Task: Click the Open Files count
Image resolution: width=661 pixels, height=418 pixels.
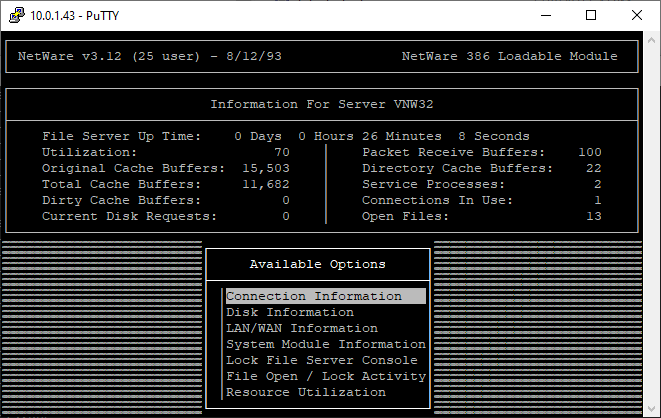Action: tap(594, 216)
